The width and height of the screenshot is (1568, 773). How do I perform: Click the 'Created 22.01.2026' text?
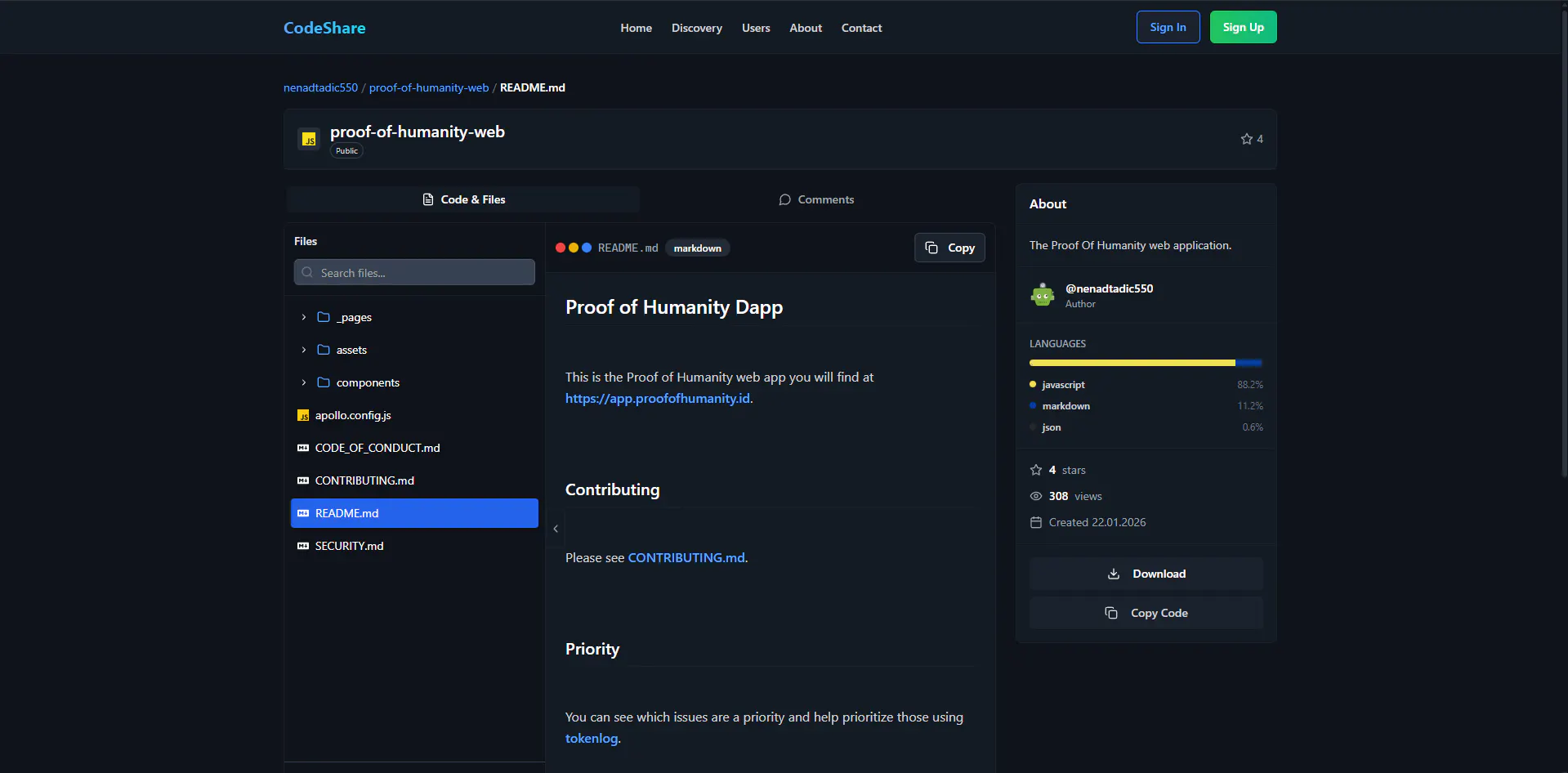(1097, 522)
